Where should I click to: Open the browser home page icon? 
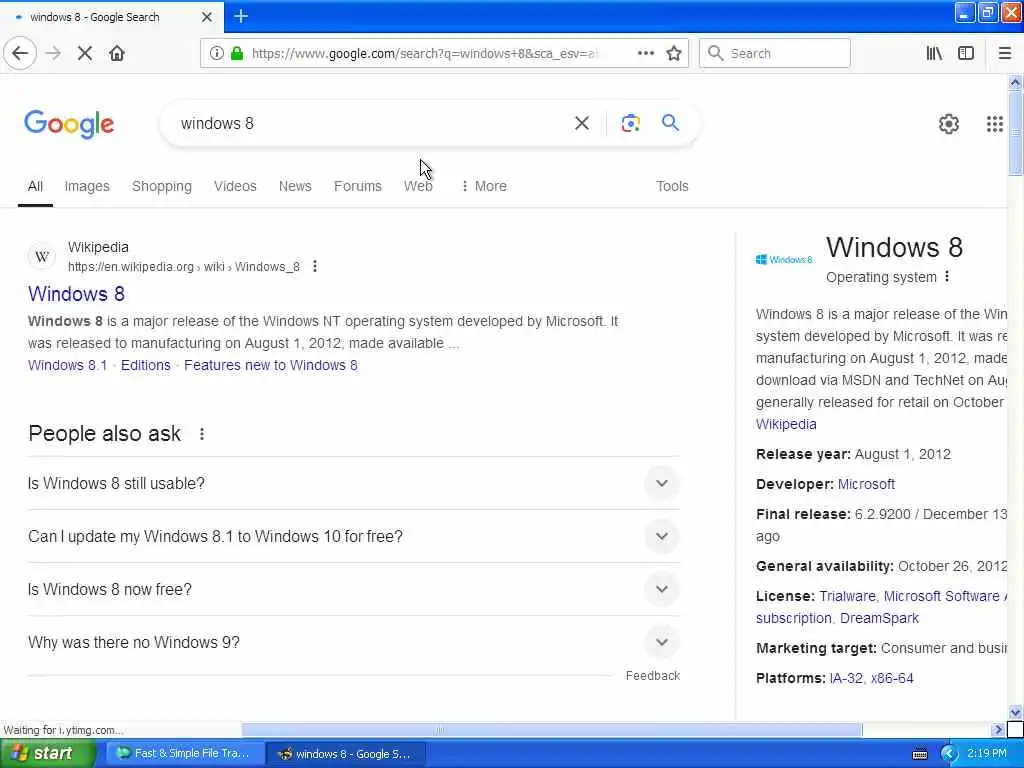pos(117,53)
